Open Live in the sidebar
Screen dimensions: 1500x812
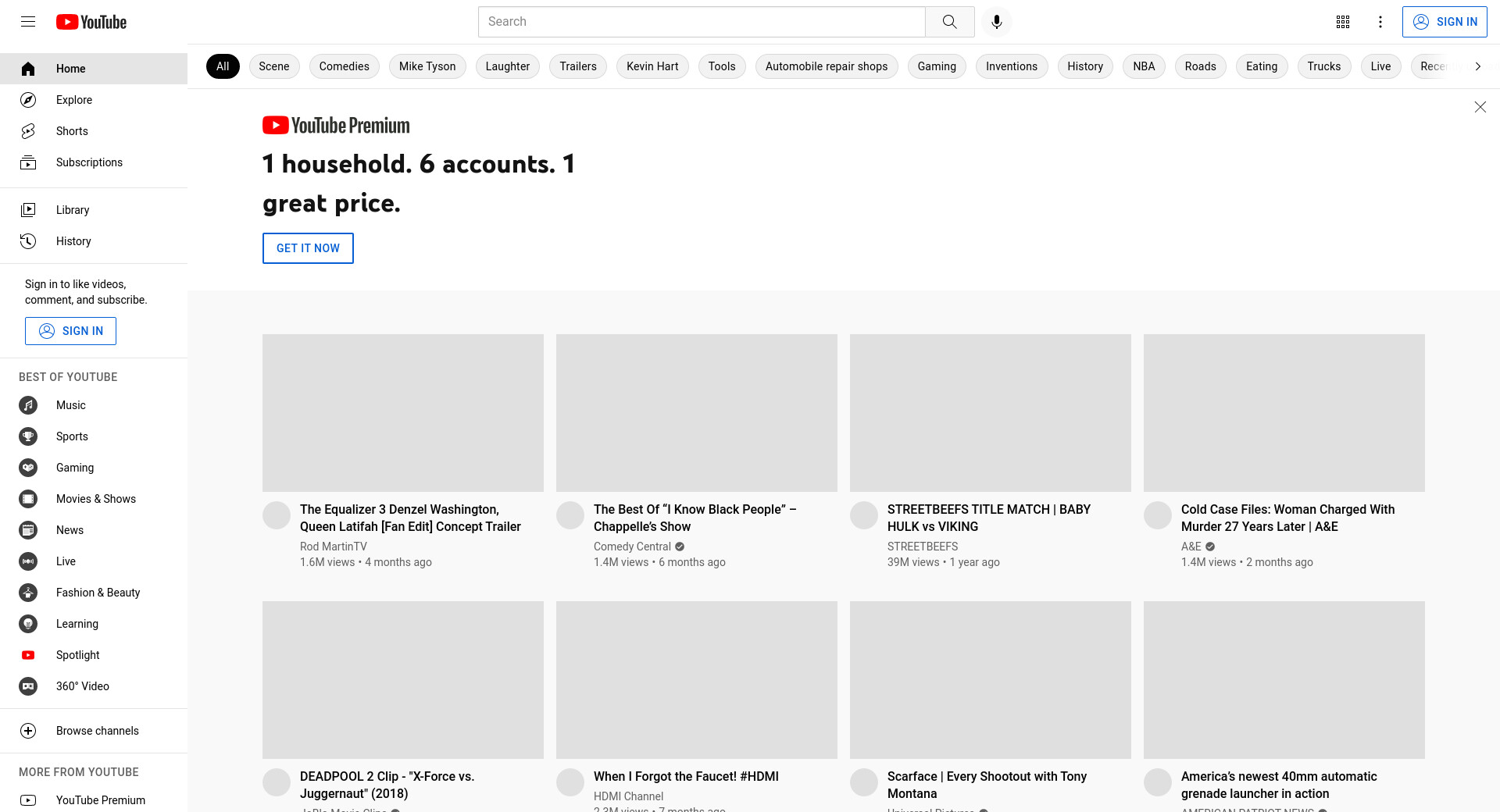[94, 561]
